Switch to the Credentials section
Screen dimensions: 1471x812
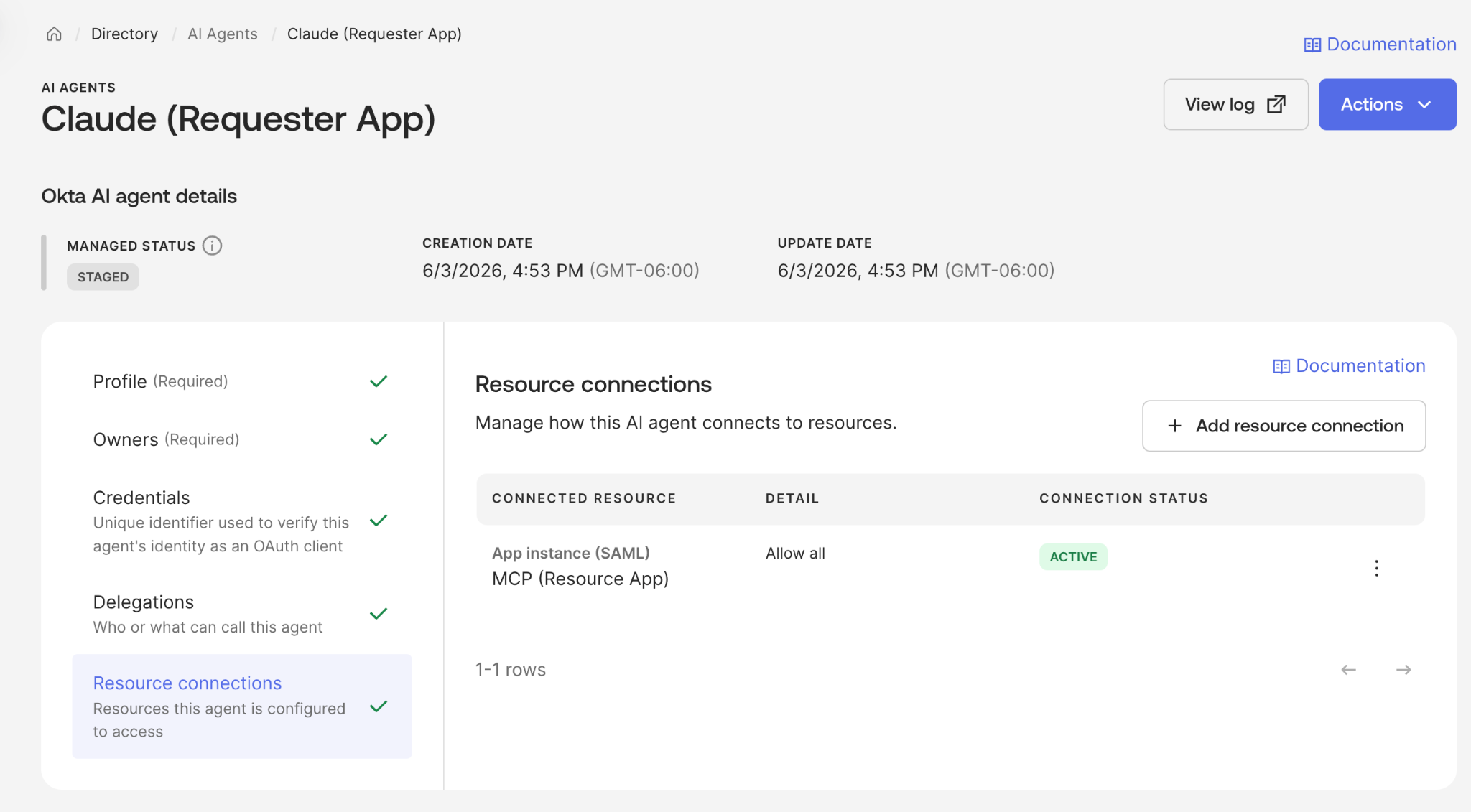(x=241, y=521)
